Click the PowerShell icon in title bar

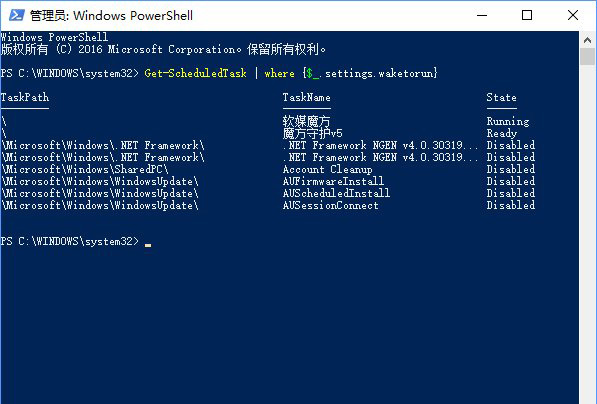17,15
